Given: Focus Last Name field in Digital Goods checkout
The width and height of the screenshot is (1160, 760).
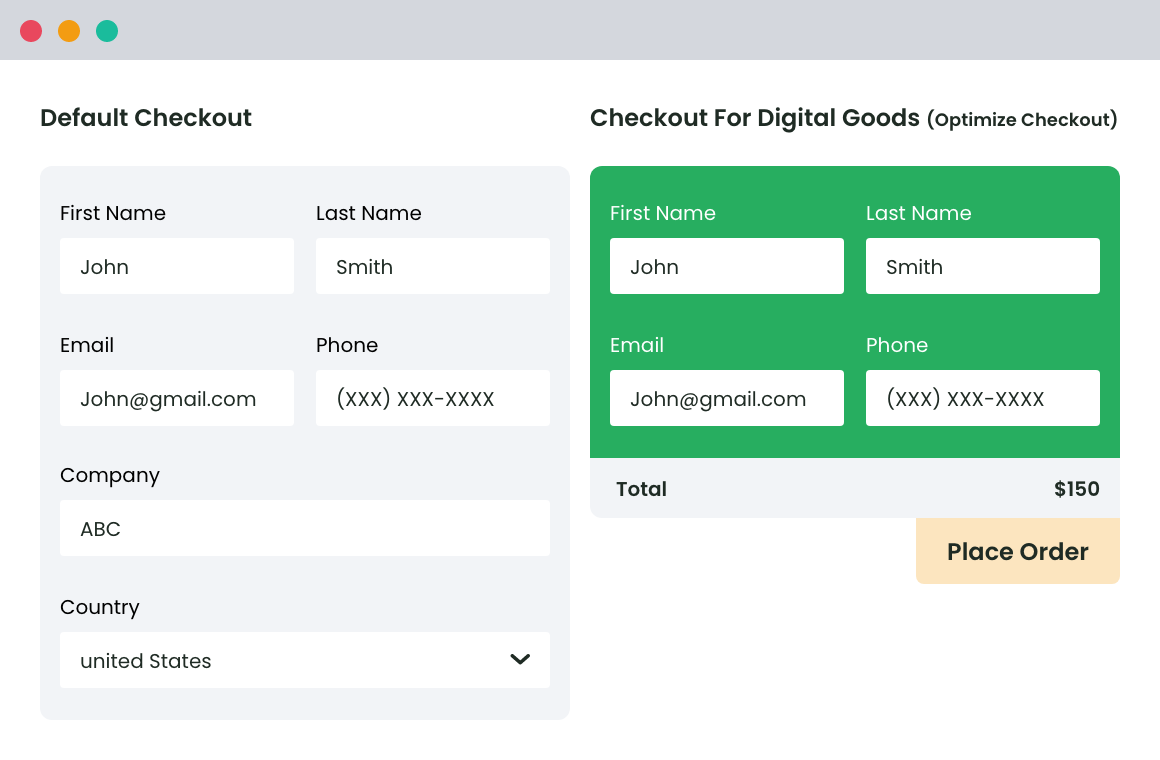Looking at the screenshot, I should [x=982, y=266].
